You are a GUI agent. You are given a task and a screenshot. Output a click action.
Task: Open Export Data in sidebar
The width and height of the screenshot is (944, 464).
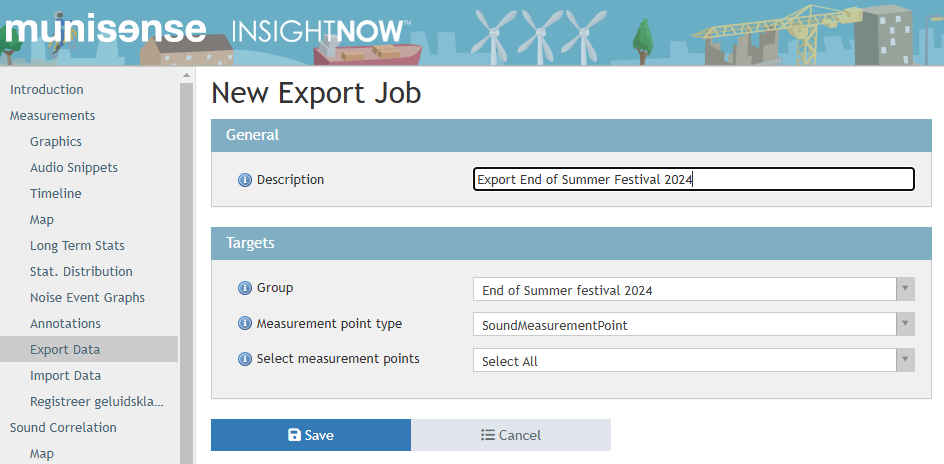coord(65,350)
